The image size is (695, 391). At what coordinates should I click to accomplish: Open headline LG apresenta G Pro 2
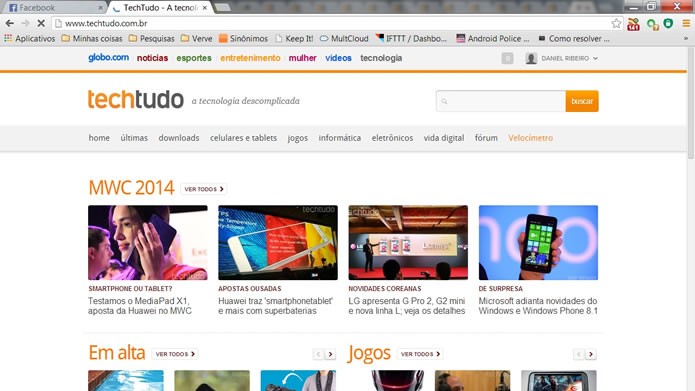coord(407,306)
